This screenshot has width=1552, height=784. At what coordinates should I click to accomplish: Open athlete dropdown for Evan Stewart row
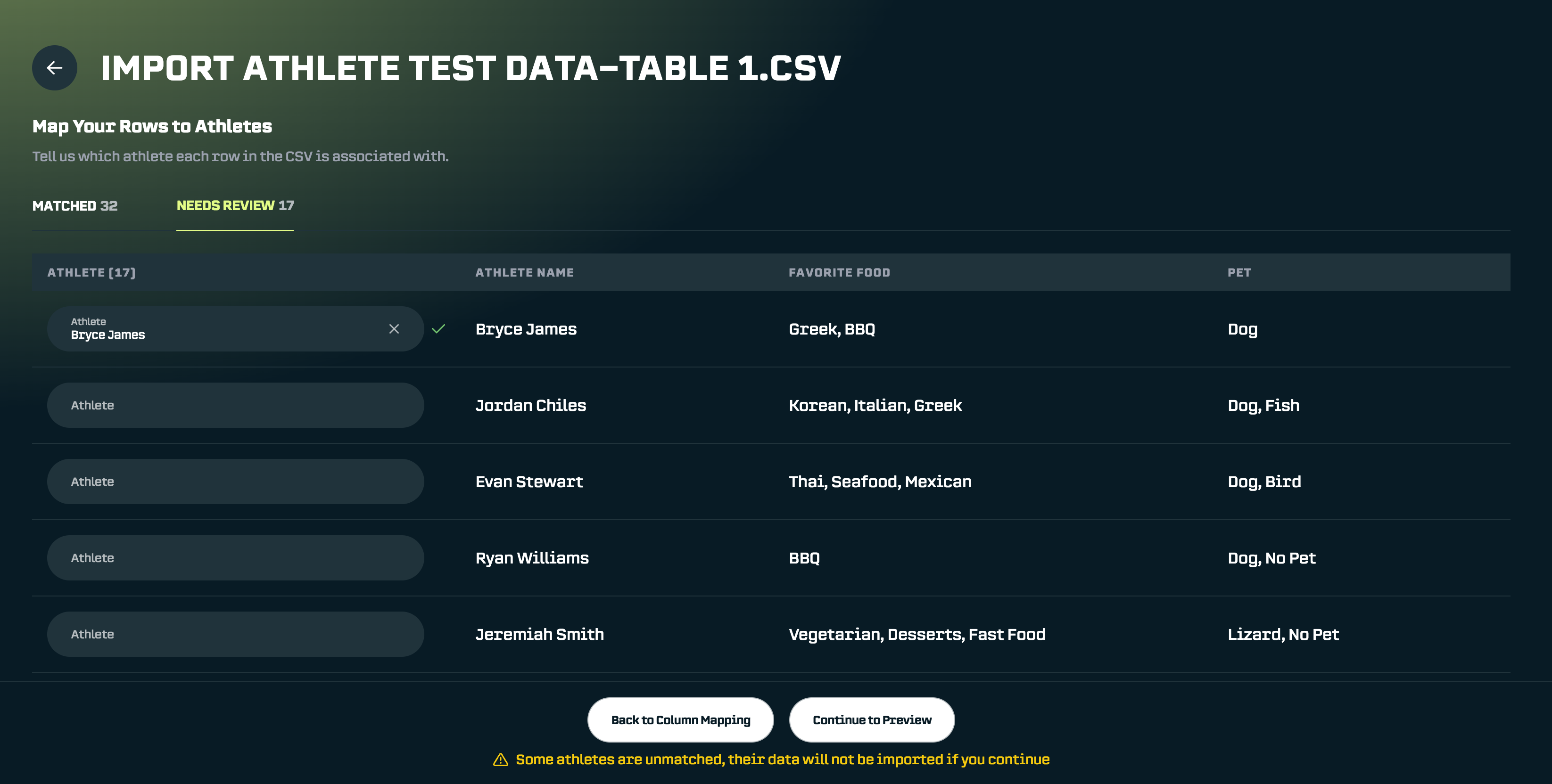(236, 482)
